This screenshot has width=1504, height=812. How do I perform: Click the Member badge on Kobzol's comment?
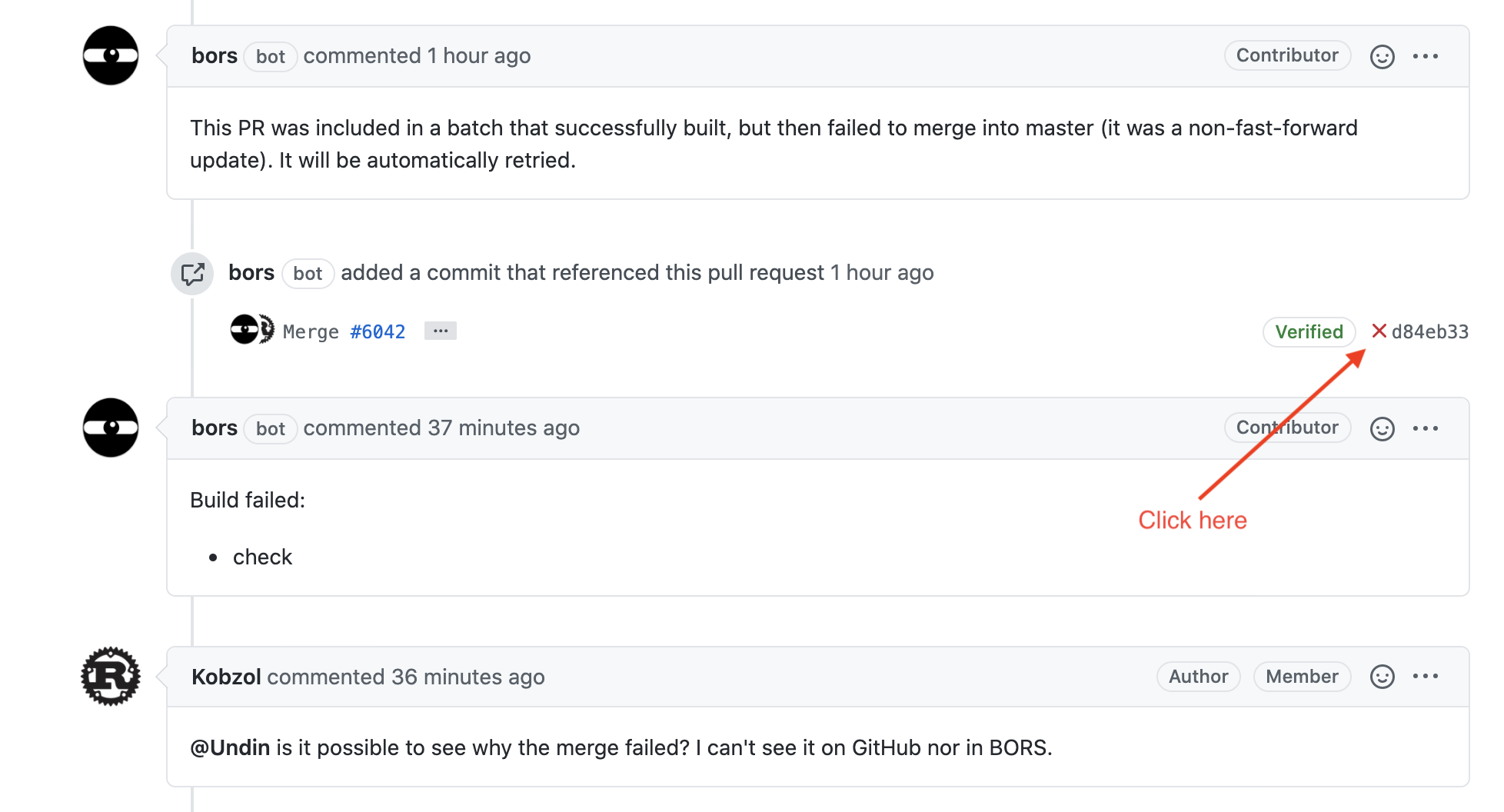click(x=1302, y=677)
